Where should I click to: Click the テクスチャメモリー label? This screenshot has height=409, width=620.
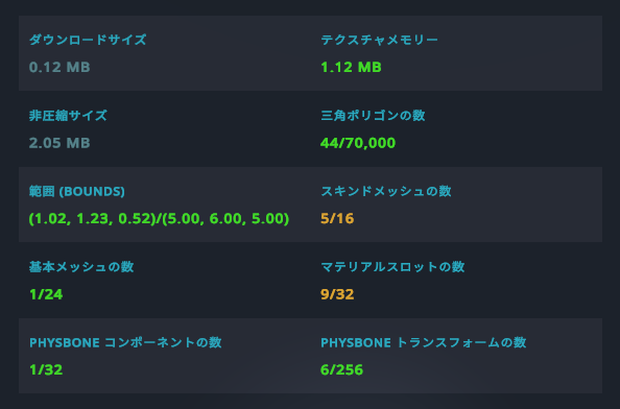coord(379,40)
